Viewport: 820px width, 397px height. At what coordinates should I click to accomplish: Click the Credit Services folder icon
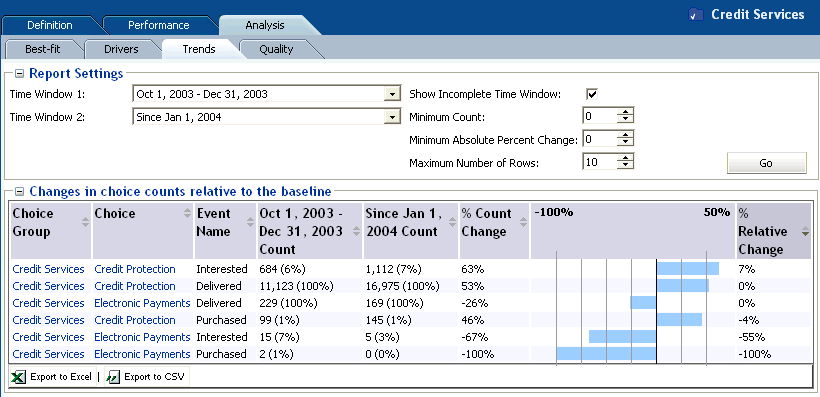(696, 15)
